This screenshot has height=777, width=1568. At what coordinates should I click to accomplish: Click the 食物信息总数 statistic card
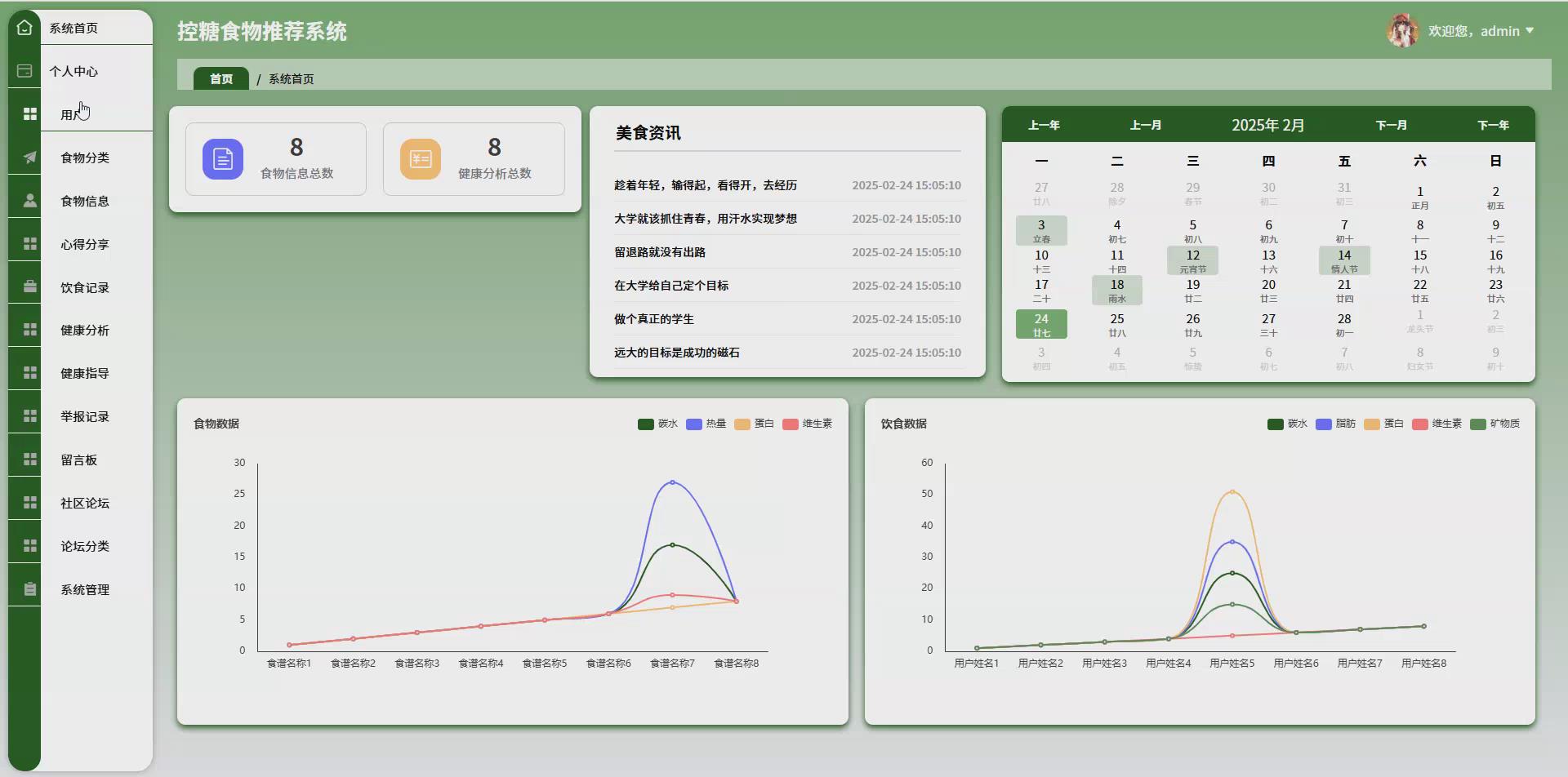[x=276, y=159]
